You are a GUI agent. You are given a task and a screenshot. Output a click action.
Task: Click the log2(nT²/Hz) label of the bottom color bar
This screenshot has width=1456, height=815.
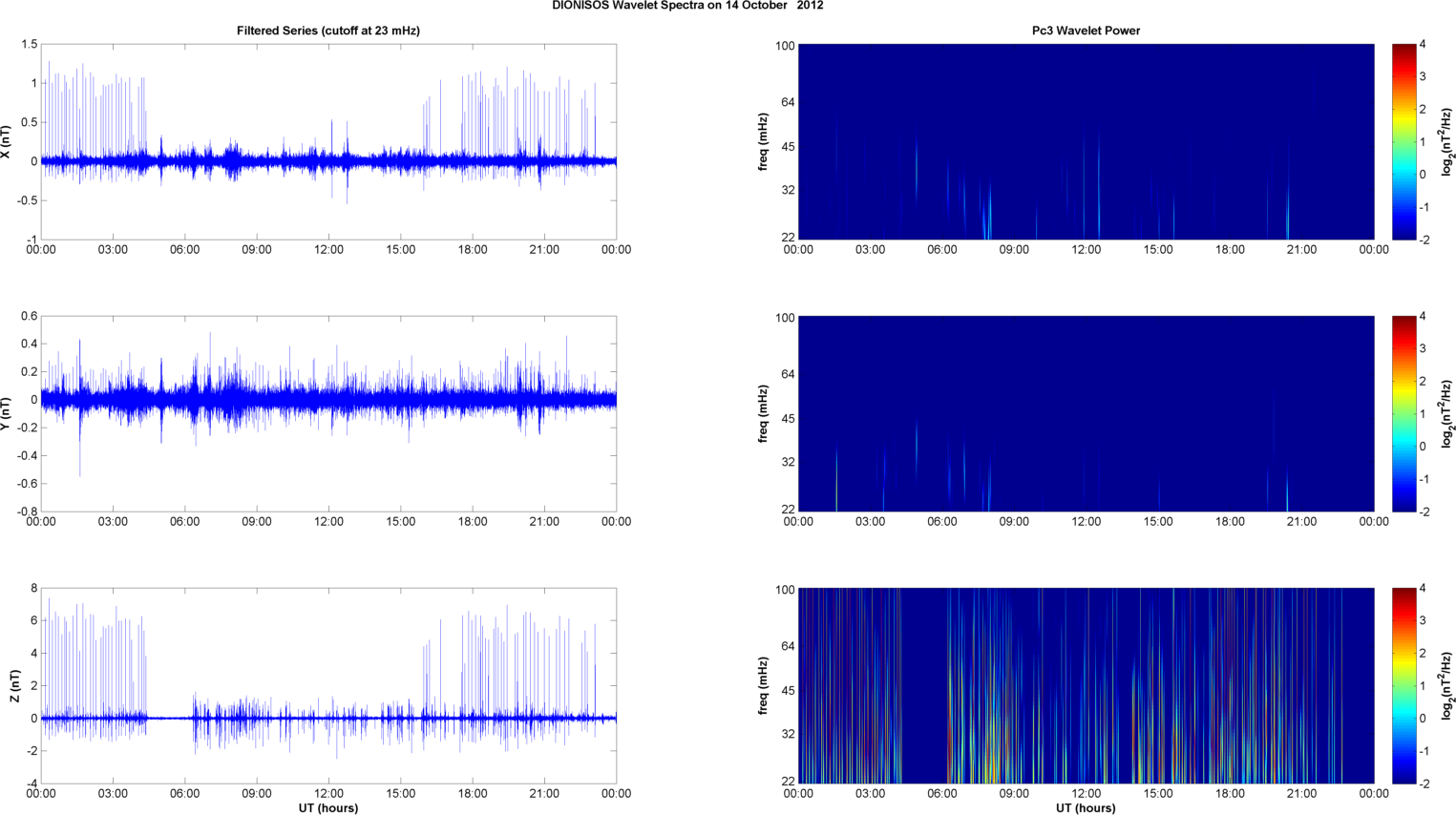[1447, 686]
